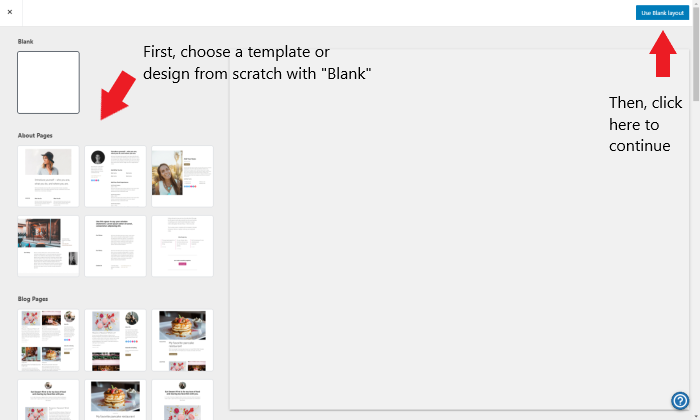Pick About layout with pink button
This screenshot has width=700, height=420.
point(182,246)
